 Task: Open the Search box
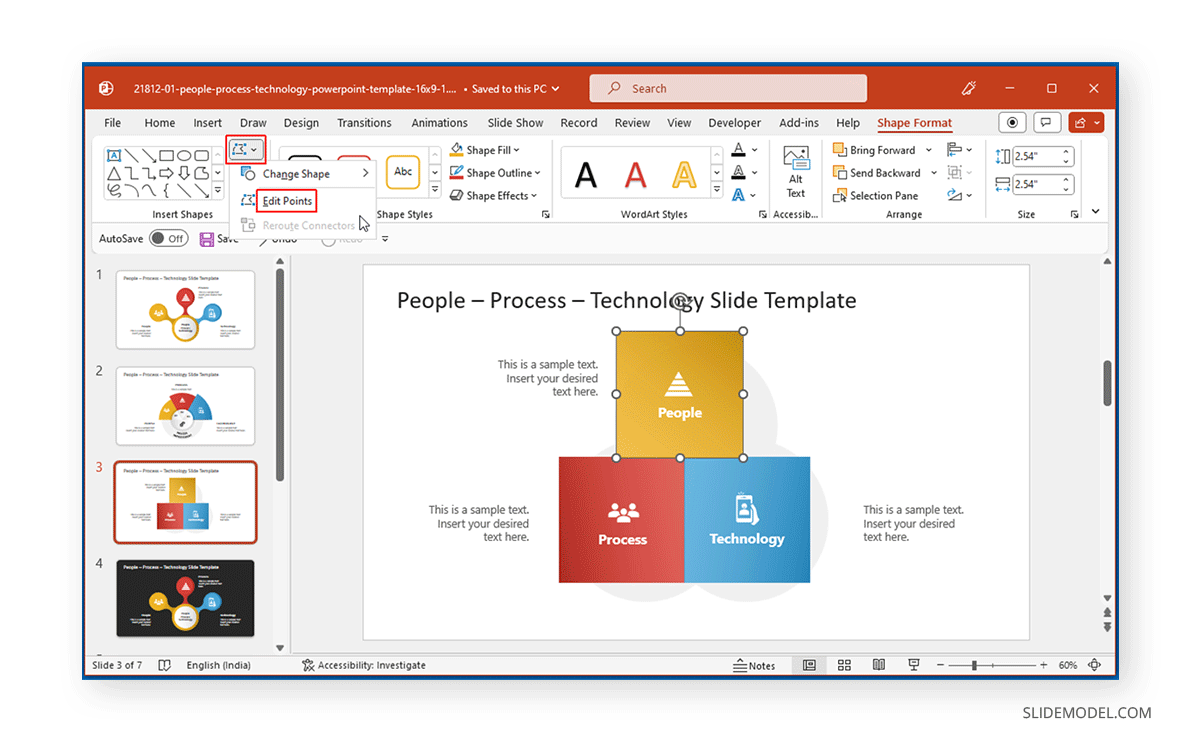(x=727, y=88)
